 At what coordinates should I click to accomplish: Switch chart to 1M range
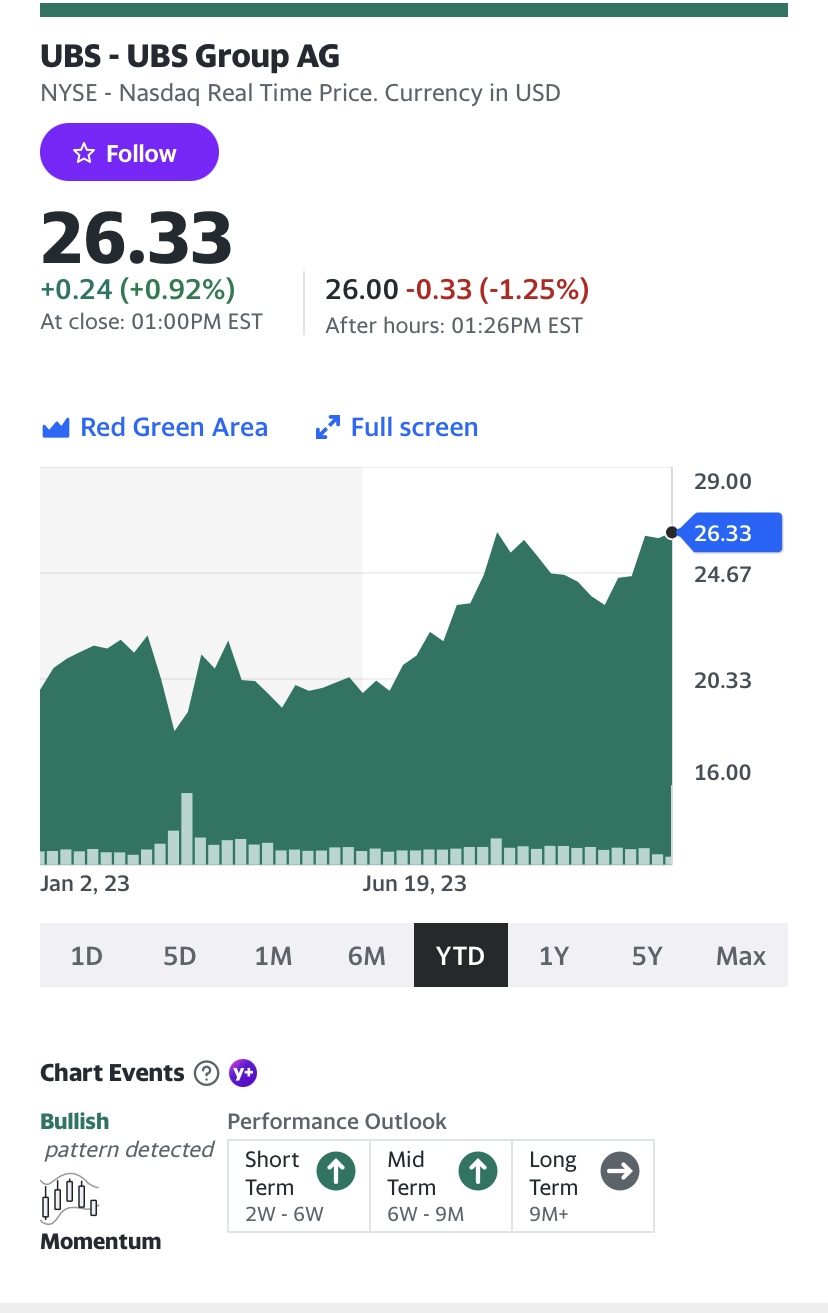[x=273, y=955]
